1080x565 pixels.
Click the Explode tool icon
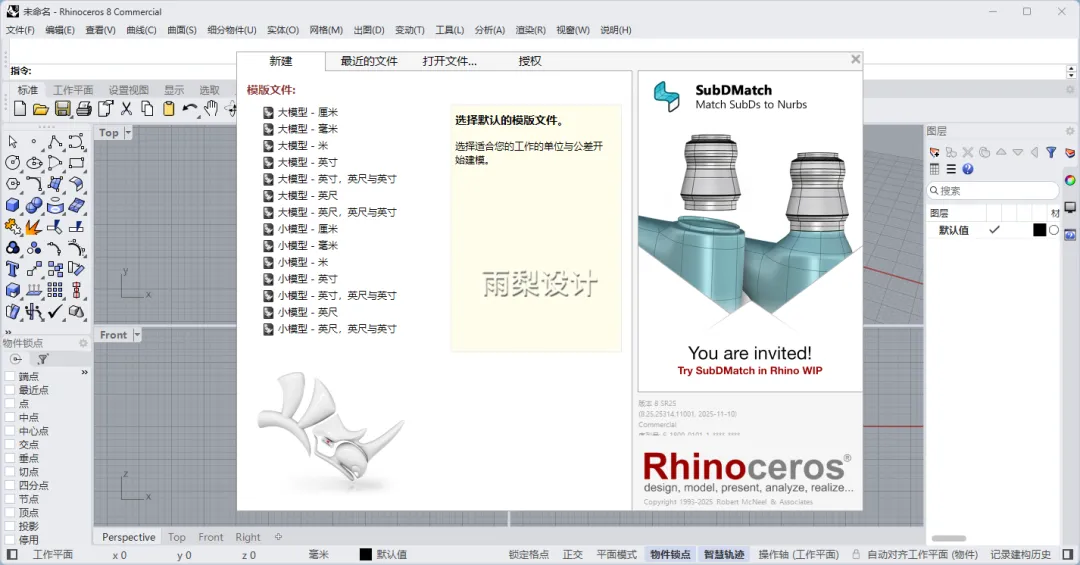coord(34,227)
